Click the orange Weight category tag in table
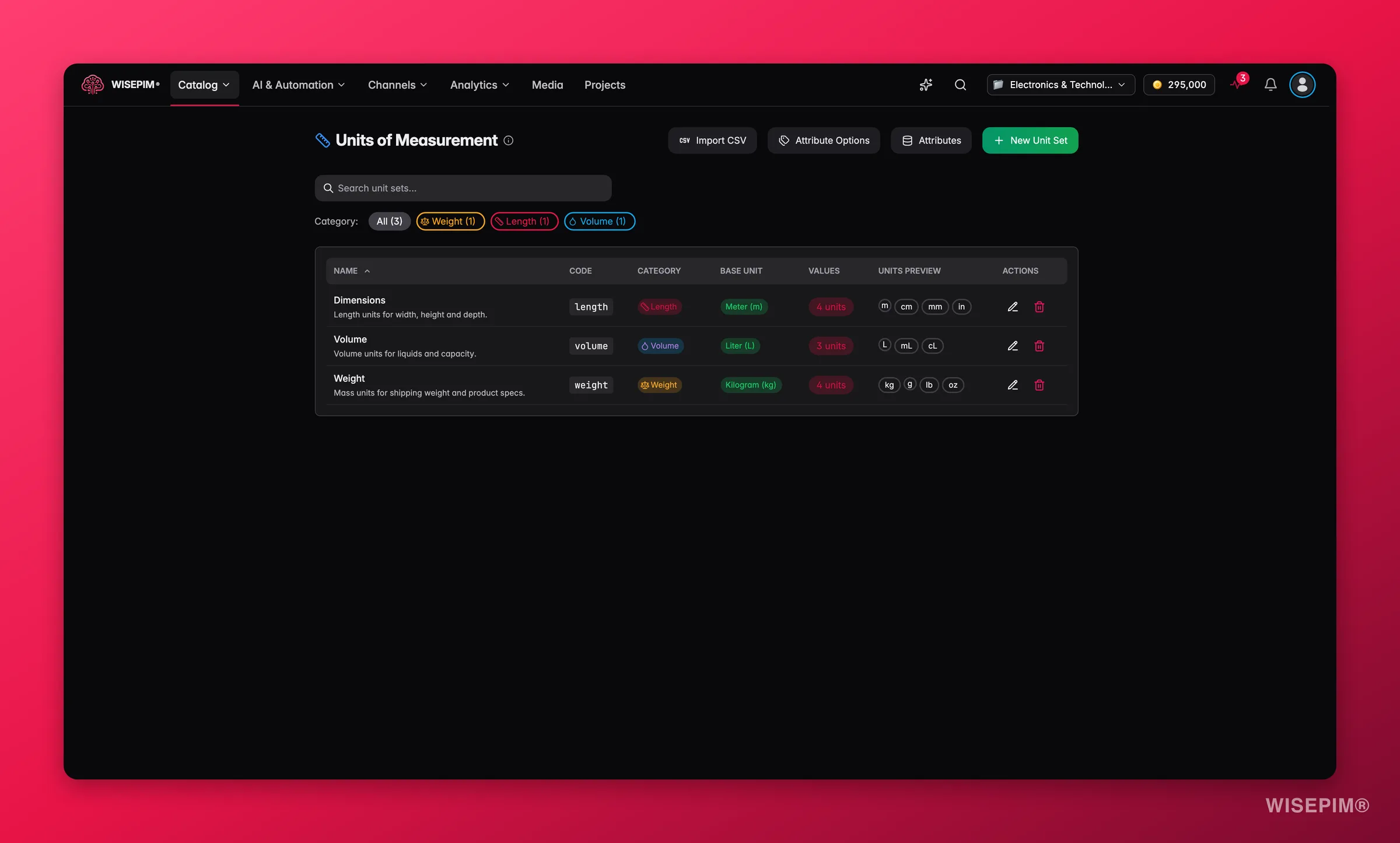 pos(659,385)
